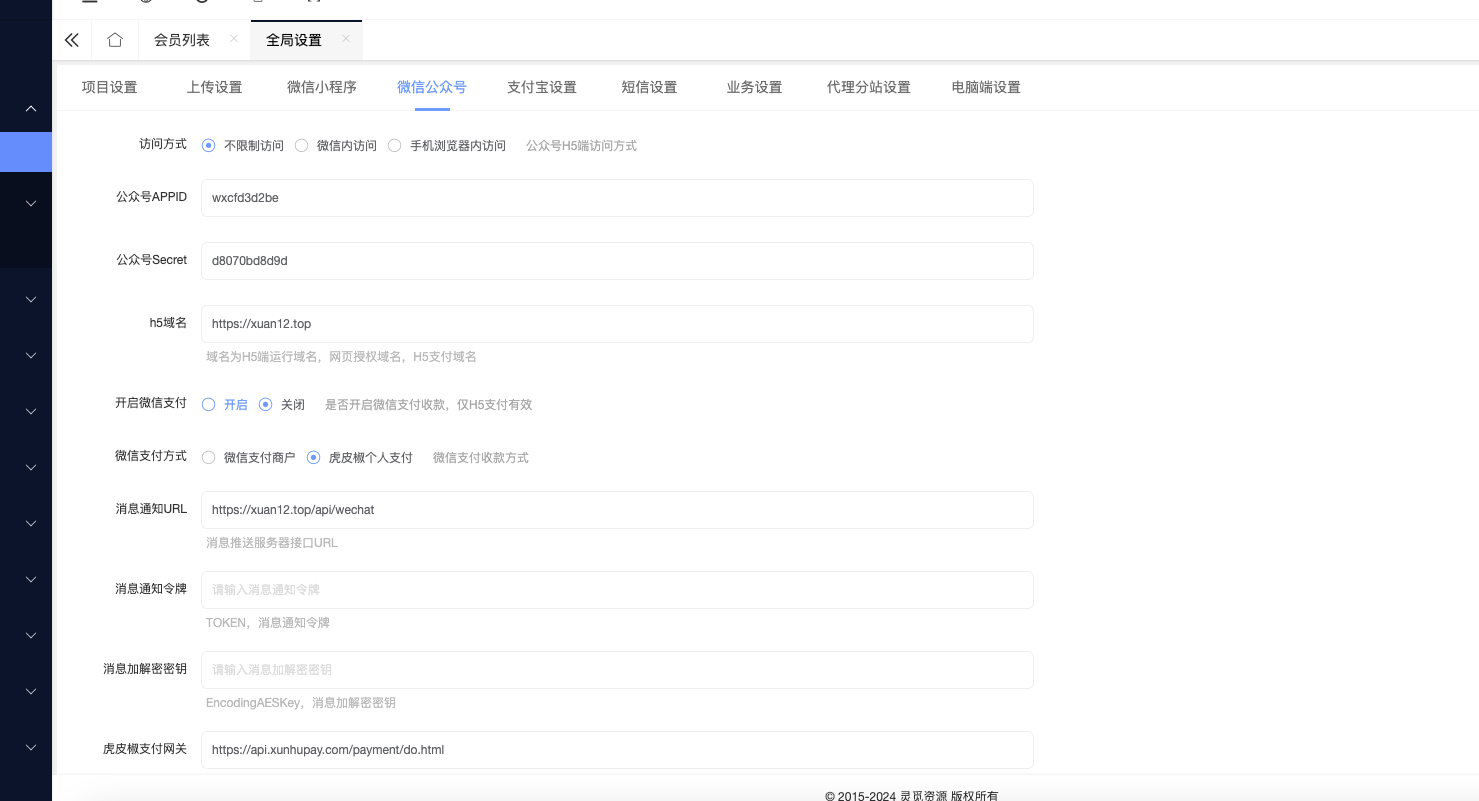This screenshot has width=1479, height=801.
Task: Switch to the 支付宝设置 settings tab
Action: point(541,87)
